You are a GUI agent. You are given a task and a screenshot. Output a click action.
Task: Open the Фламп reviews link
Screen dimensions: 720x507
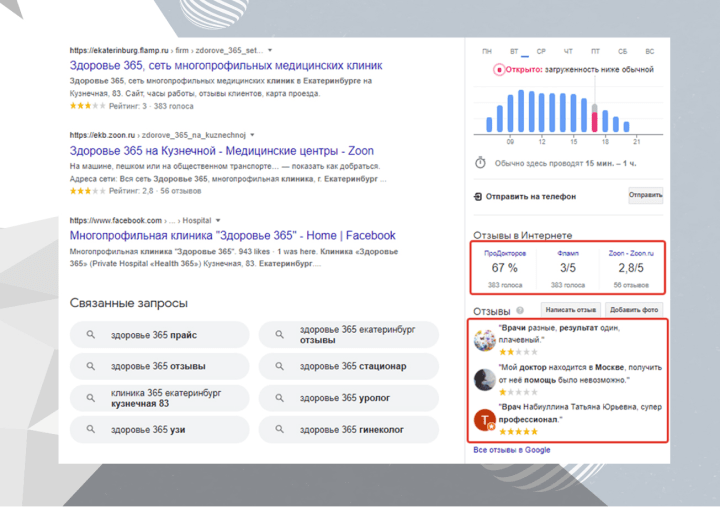568,254
